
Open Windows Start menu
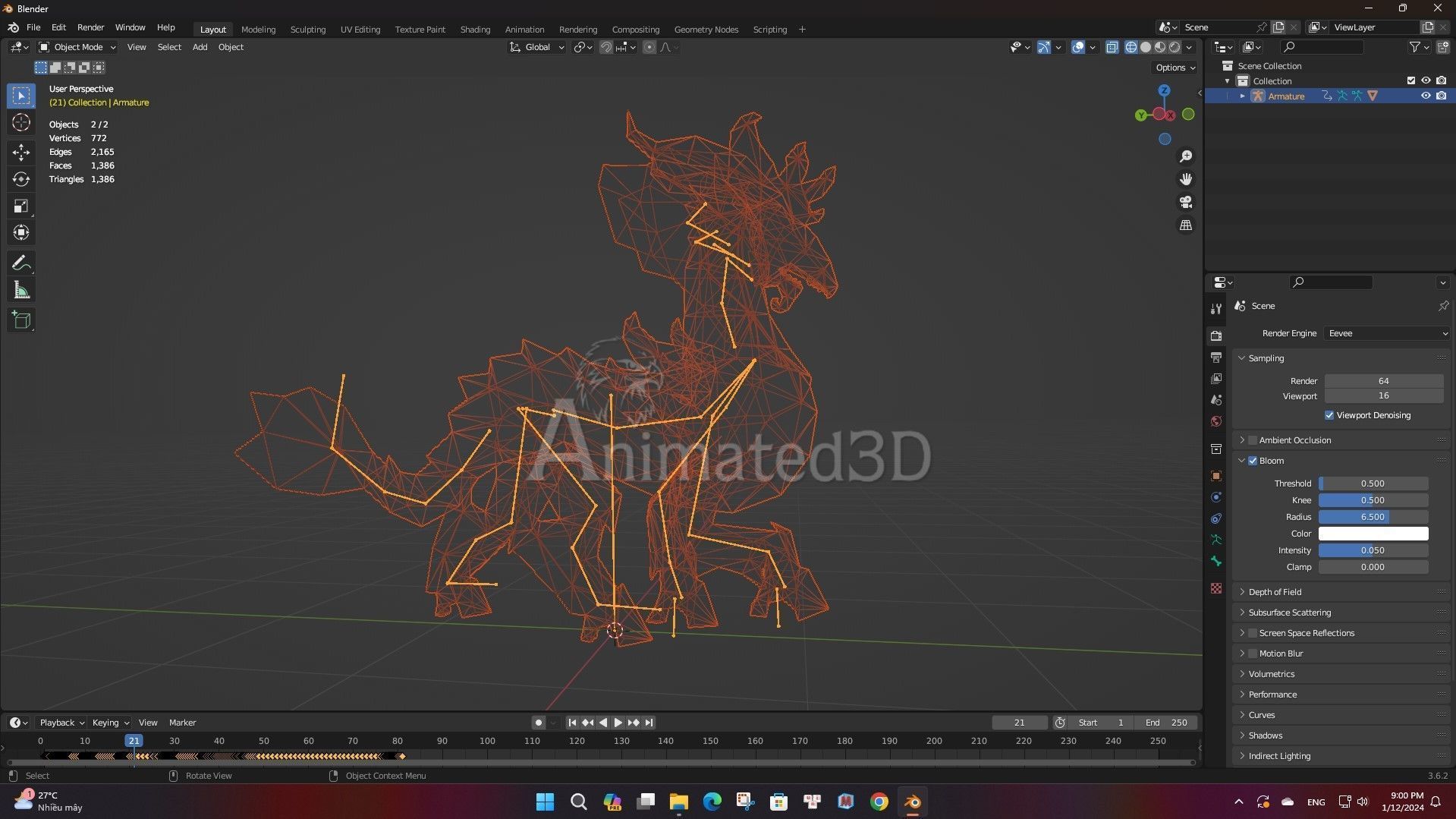(x=545, y=802)
